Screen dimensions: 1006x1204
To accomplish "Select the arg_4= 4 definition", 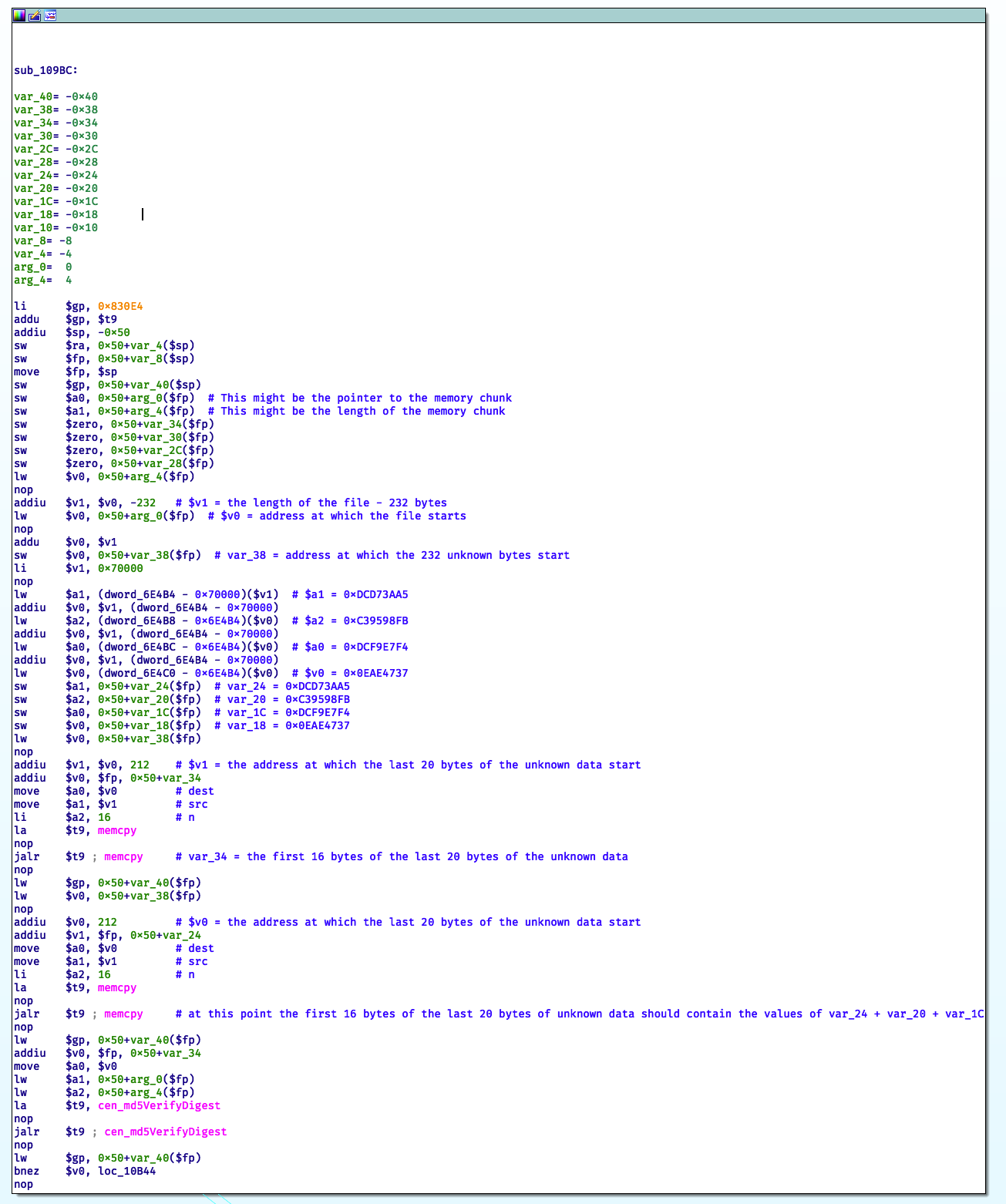I will coord(42,280).
